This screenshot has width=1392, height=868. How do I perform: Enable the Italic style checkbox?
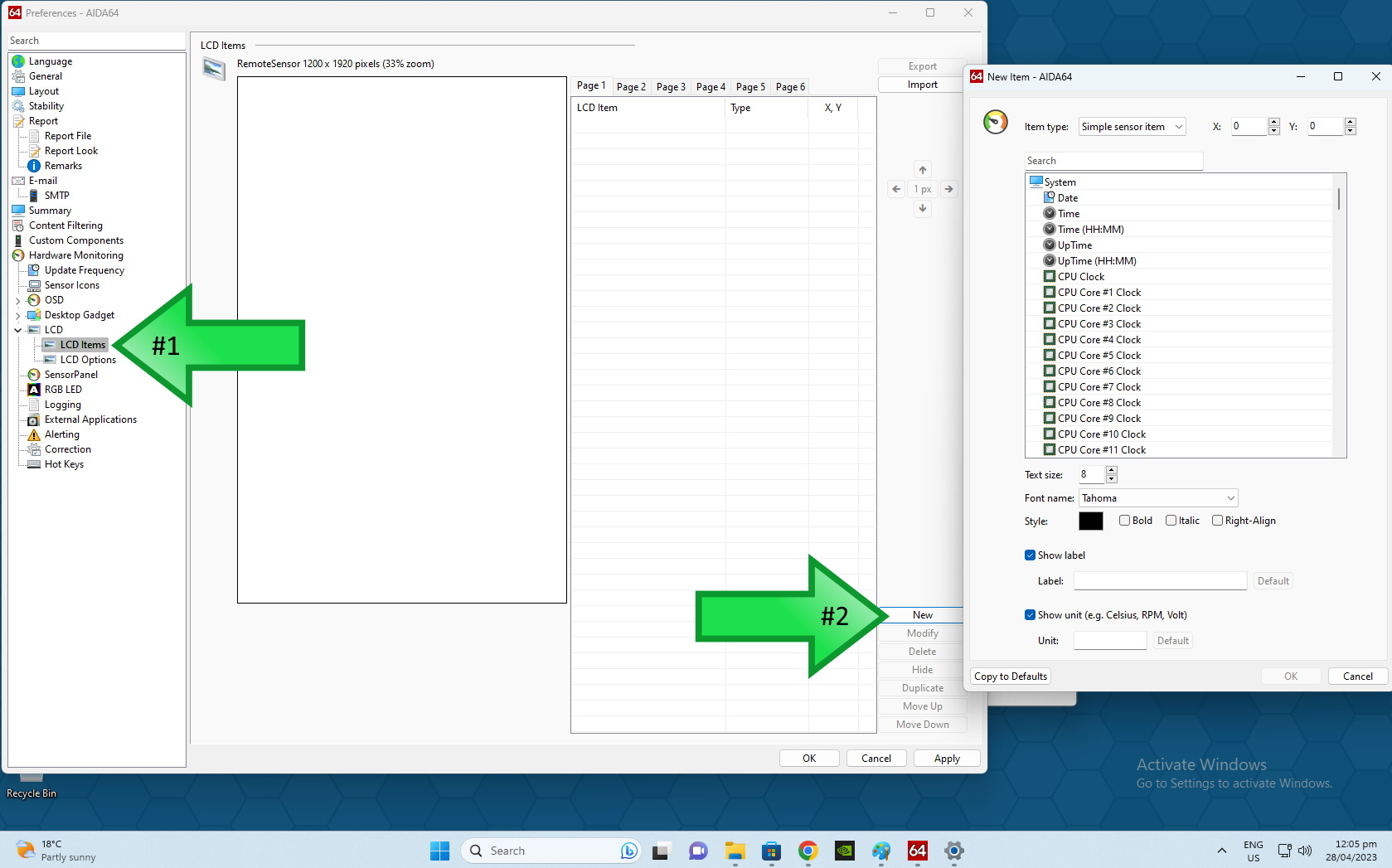pos(1171,521)
